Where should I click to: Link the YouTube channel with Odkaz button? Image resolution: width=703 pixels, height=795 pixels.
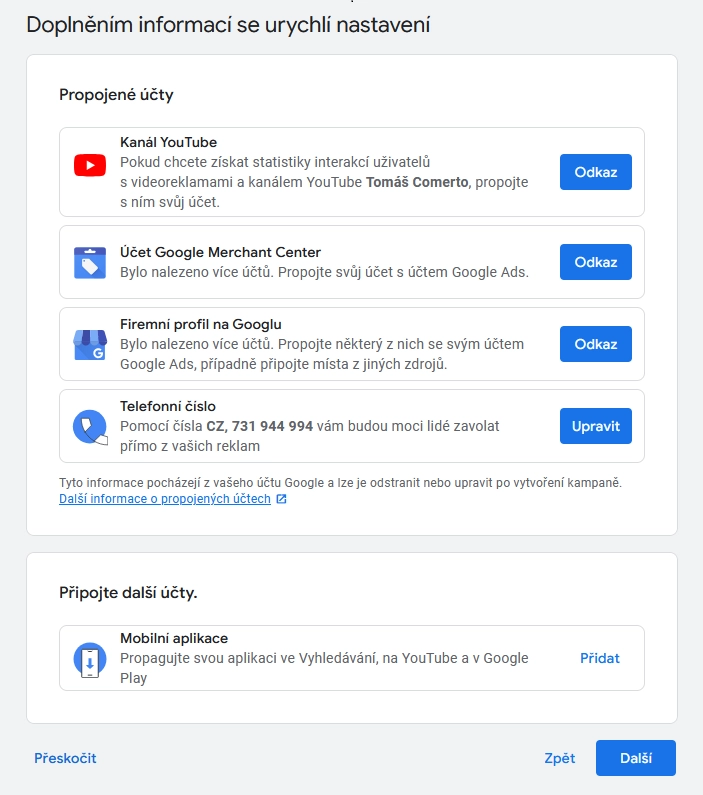click(596, 172)
